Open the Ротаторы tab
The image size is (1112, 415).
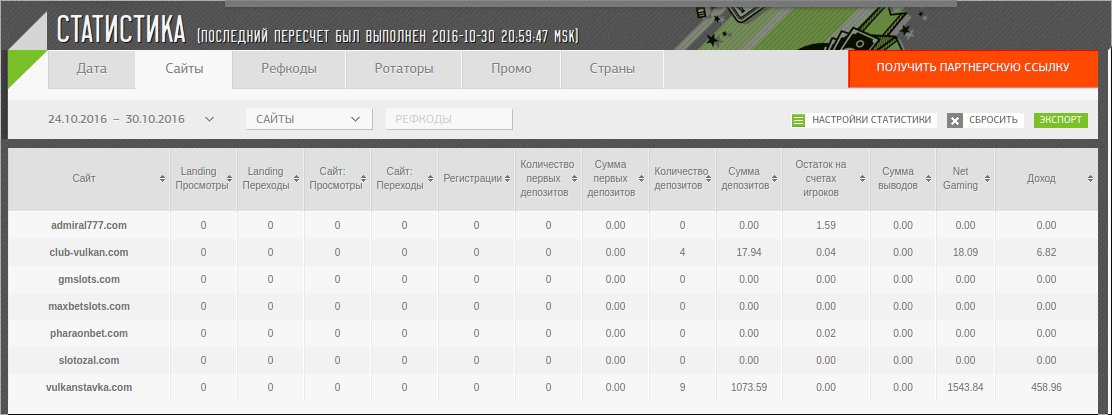pos(404,70)
